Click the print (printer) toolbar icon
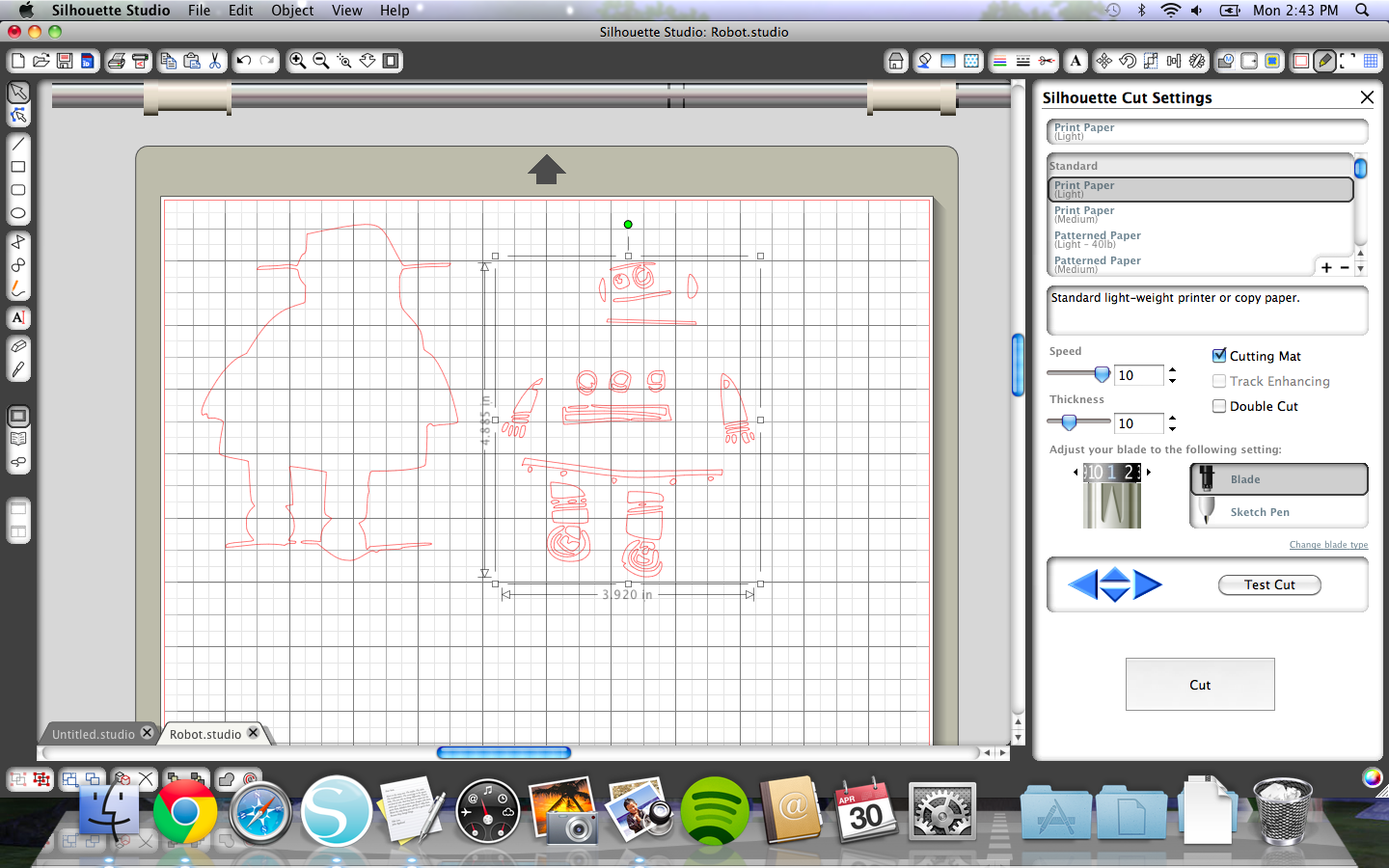1389x868 pixels. pyautogui.click(x=117, y=61)
